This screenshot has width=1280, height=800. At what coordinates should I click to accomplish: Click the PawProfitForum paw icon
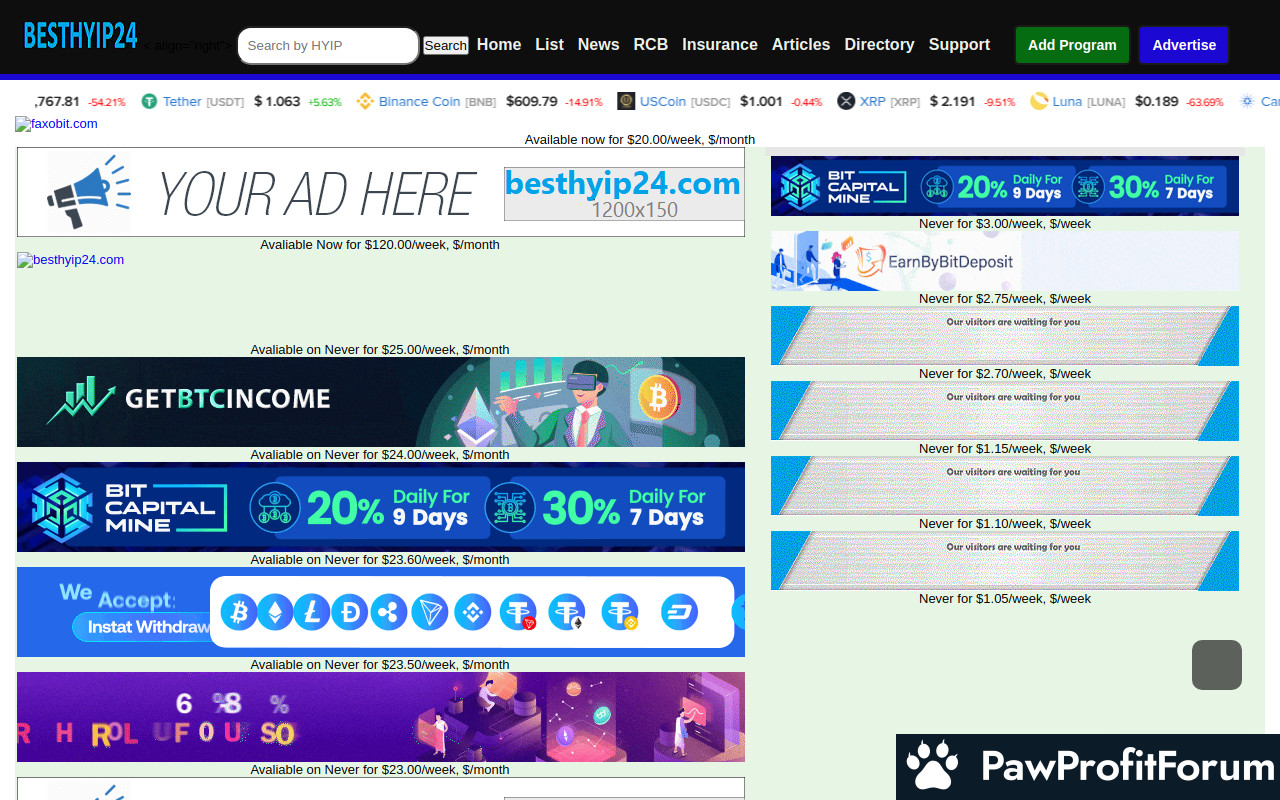tap(932, 767)
